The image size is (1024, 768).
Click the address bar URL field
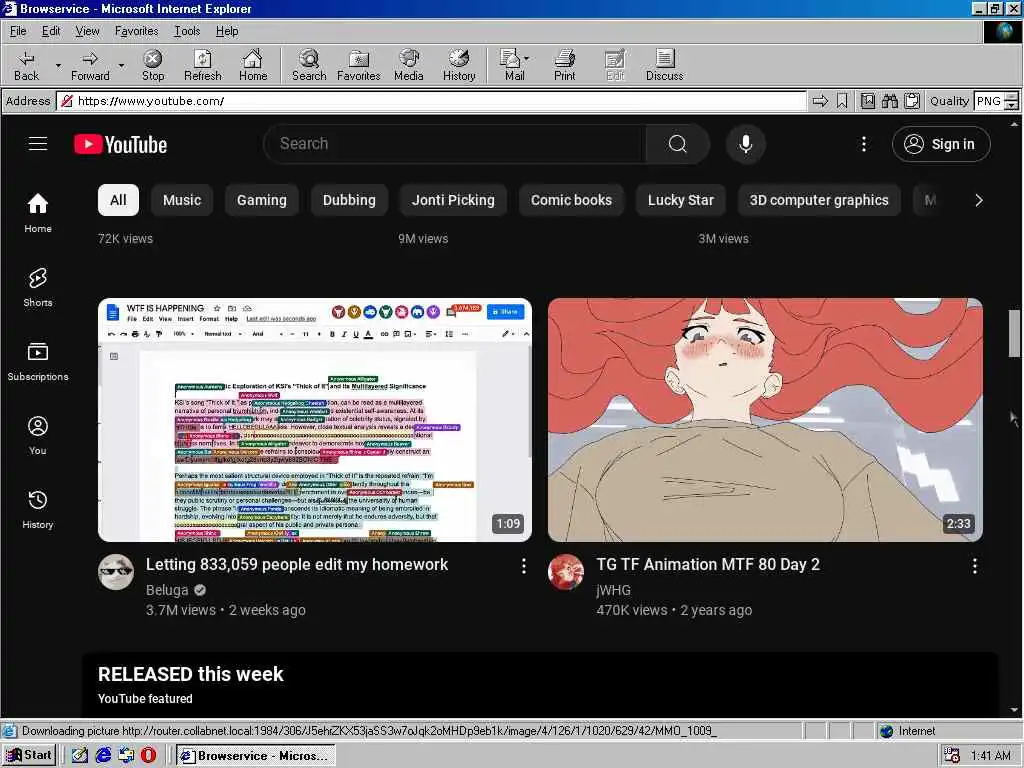432,101
